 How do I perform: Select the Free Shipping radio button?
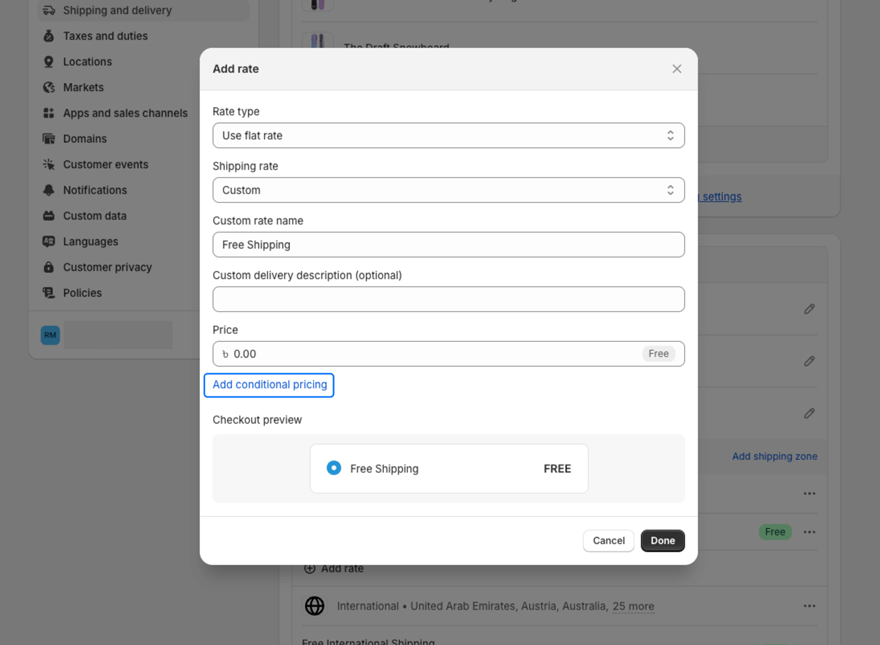tap(334, 468)
